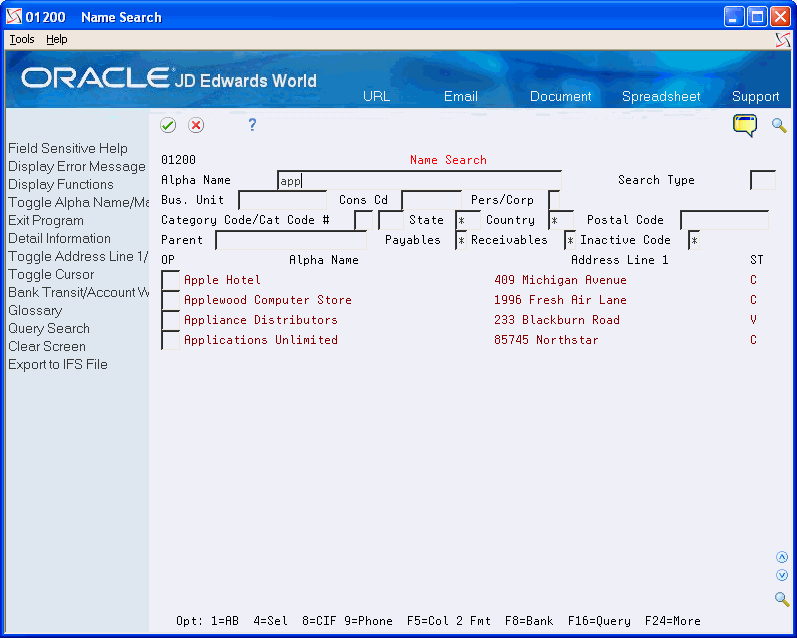Click the Cat Code # input field
The height and width of the screenshot is (638, 797).
[391, 220]
